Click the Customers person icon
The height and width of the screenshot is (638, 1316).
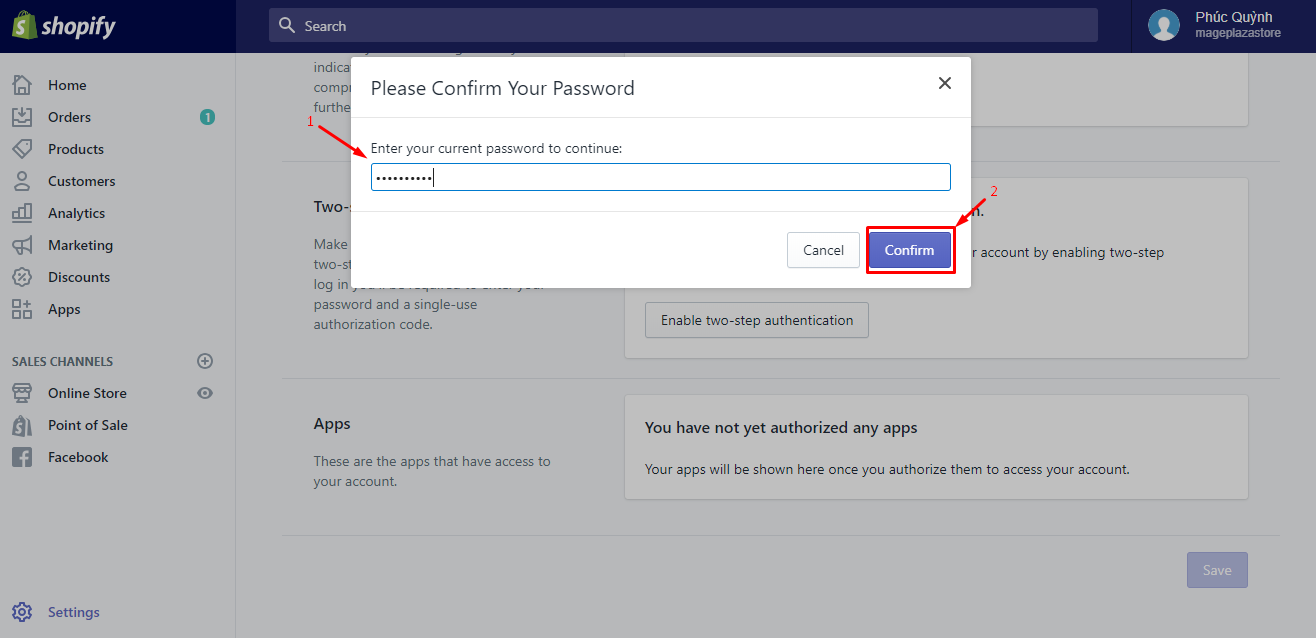[x=22, y=181]
